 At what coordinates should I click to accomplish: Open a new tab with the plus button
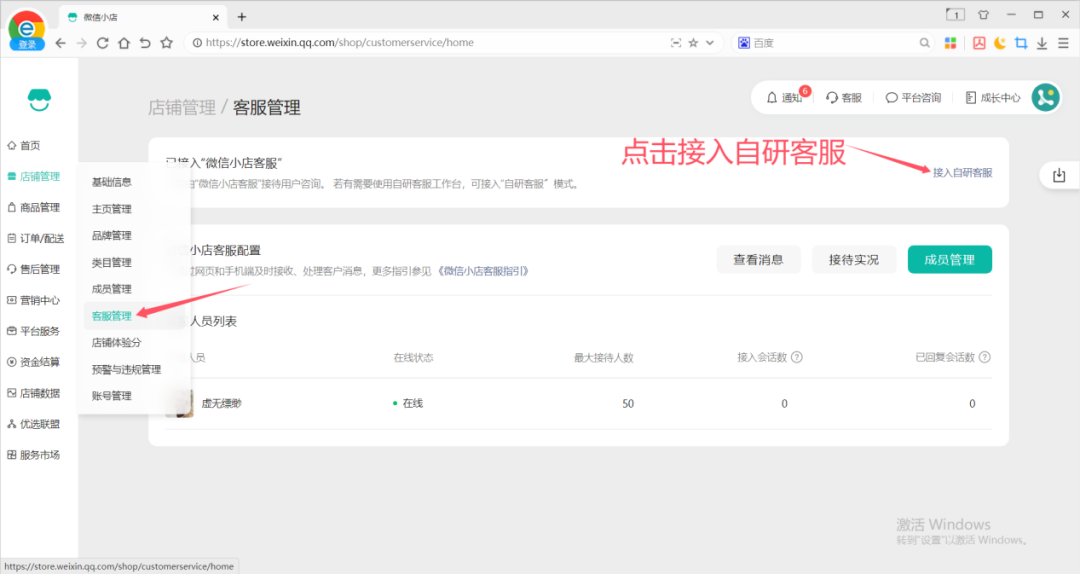point(242,17)
